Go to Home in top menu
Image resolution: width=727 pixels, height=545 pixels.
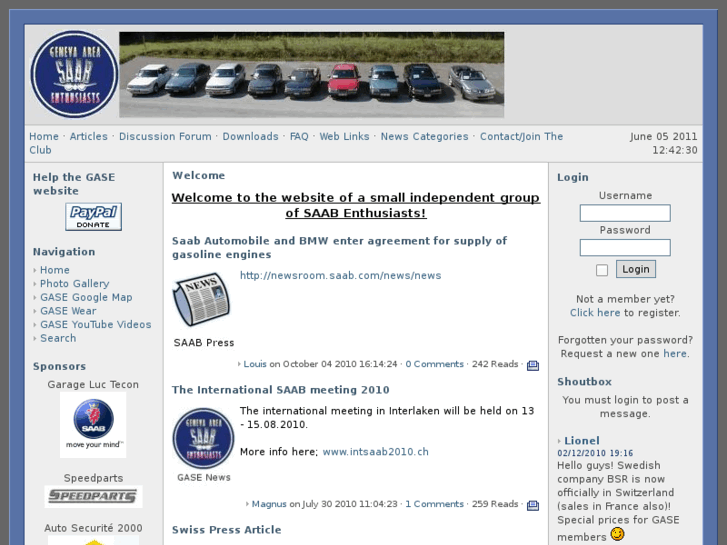tap(44, 136)
